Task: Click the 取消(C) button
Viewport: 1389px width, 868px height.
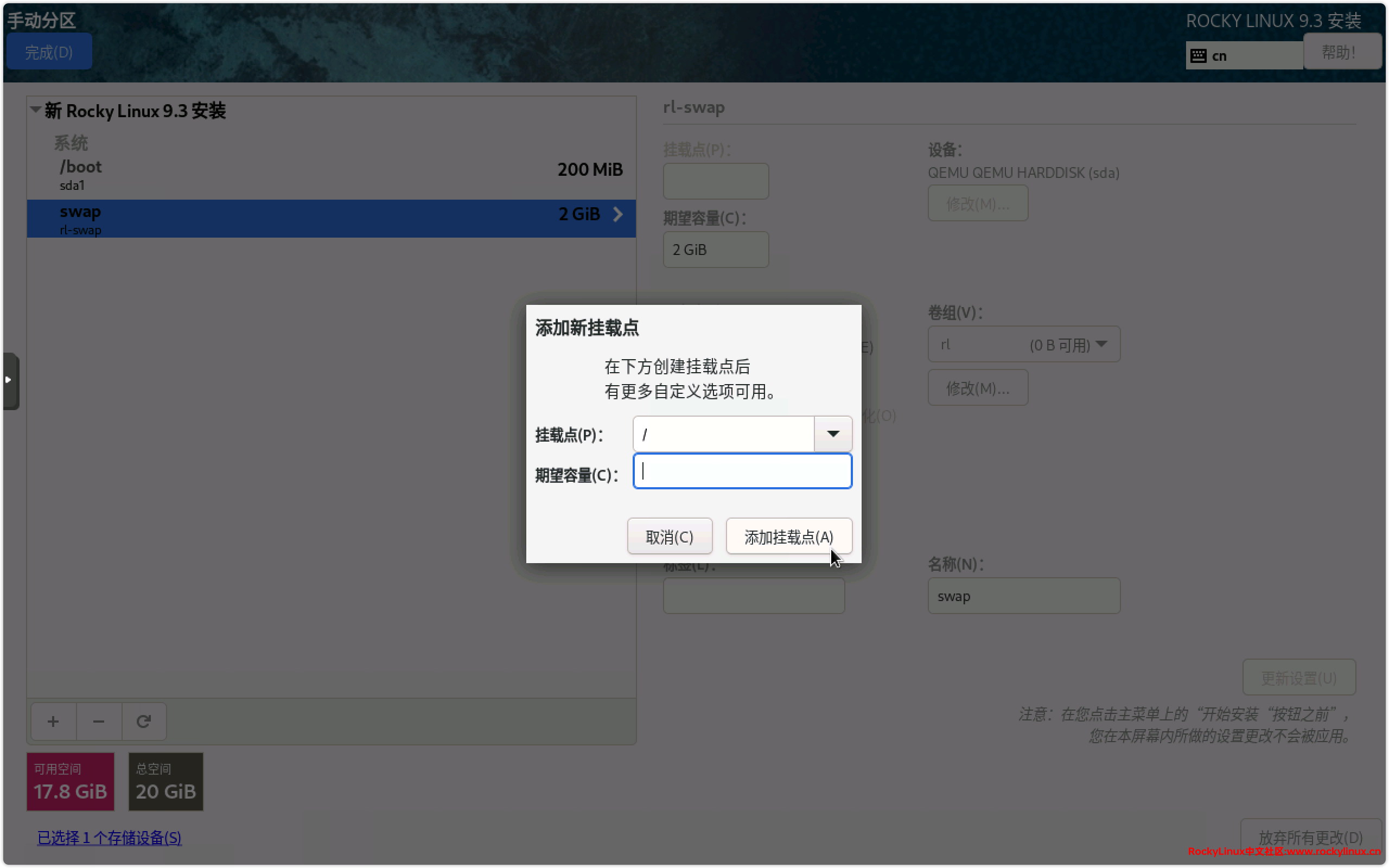Action: tap(669, 537)
